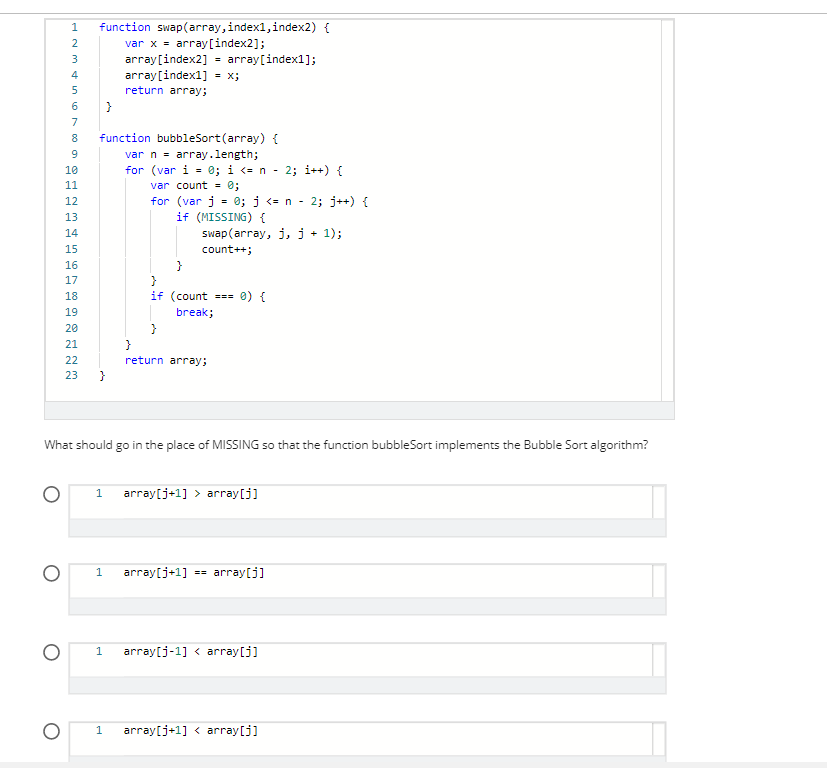Select the radio for "array[j+1] < array[j]"
The image size is (827, 768).
coord(51,731)
